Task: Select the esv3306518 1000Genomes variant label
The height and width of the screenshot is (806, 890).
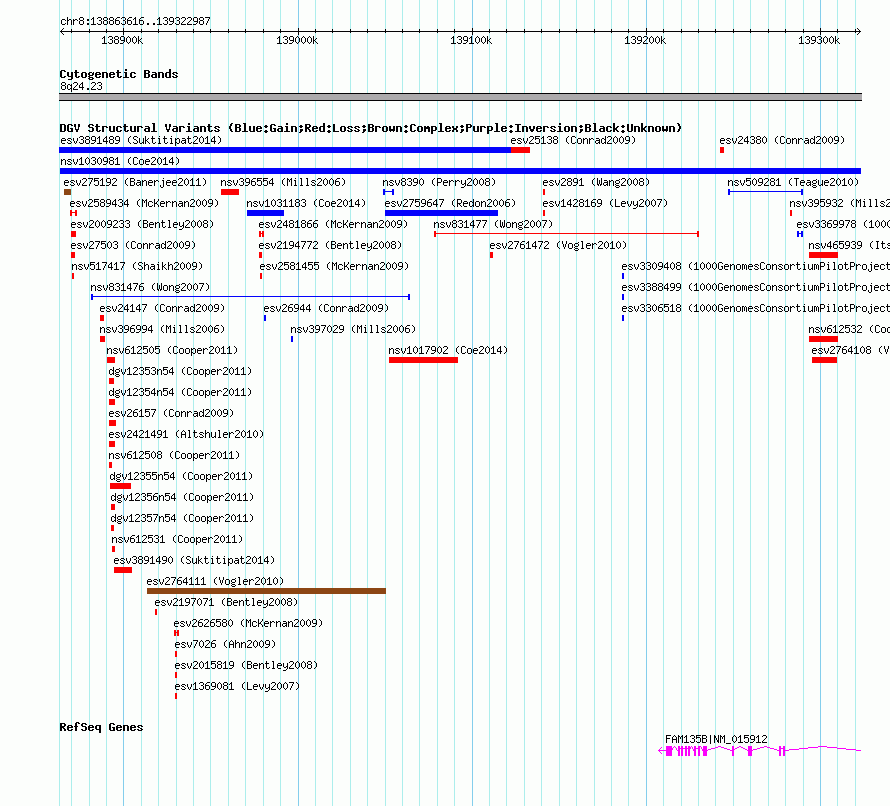Action: pyautogui.click(x=755, y=308)
